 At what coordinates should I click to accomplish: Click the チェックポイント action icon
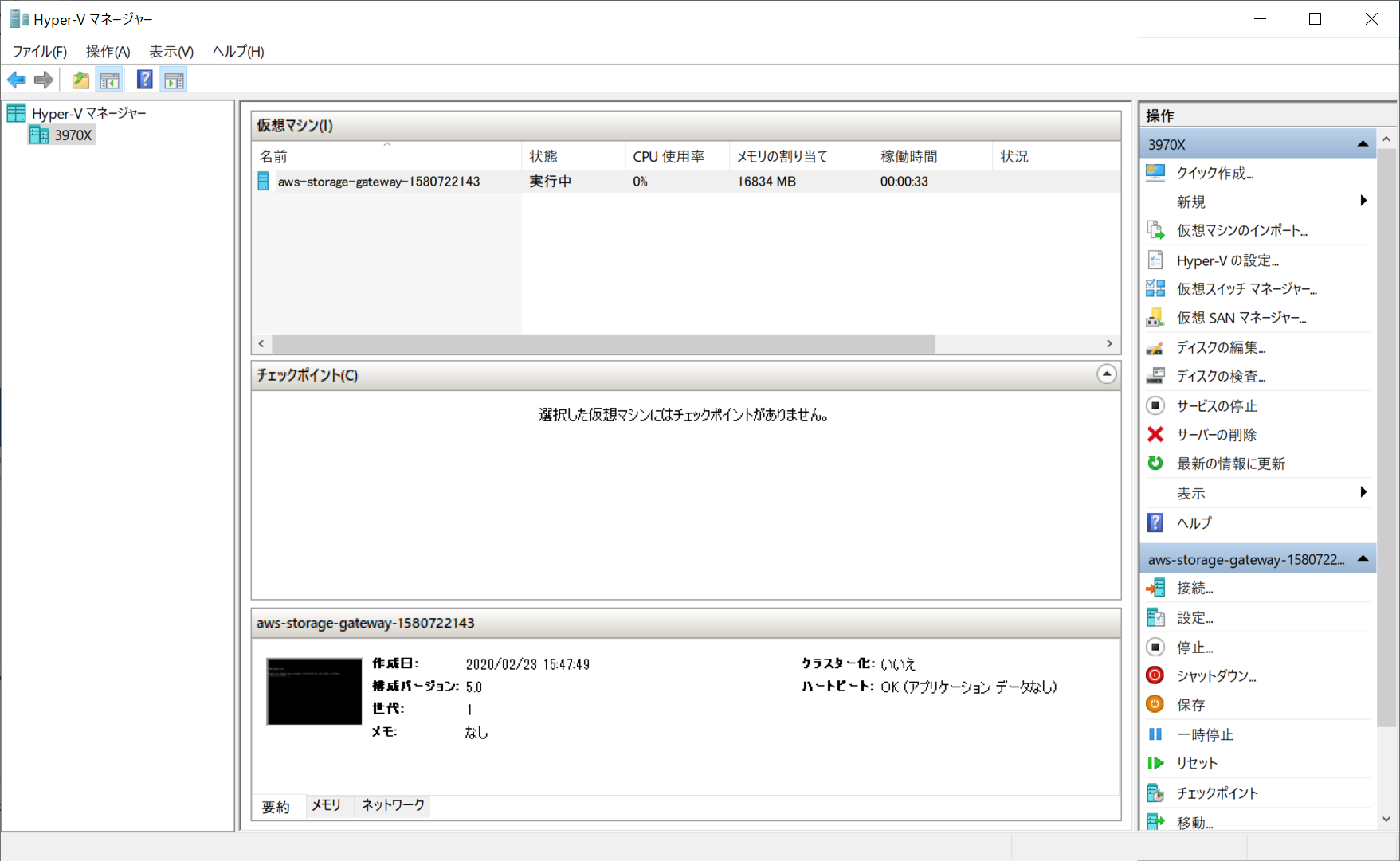tap(1155, 793)
